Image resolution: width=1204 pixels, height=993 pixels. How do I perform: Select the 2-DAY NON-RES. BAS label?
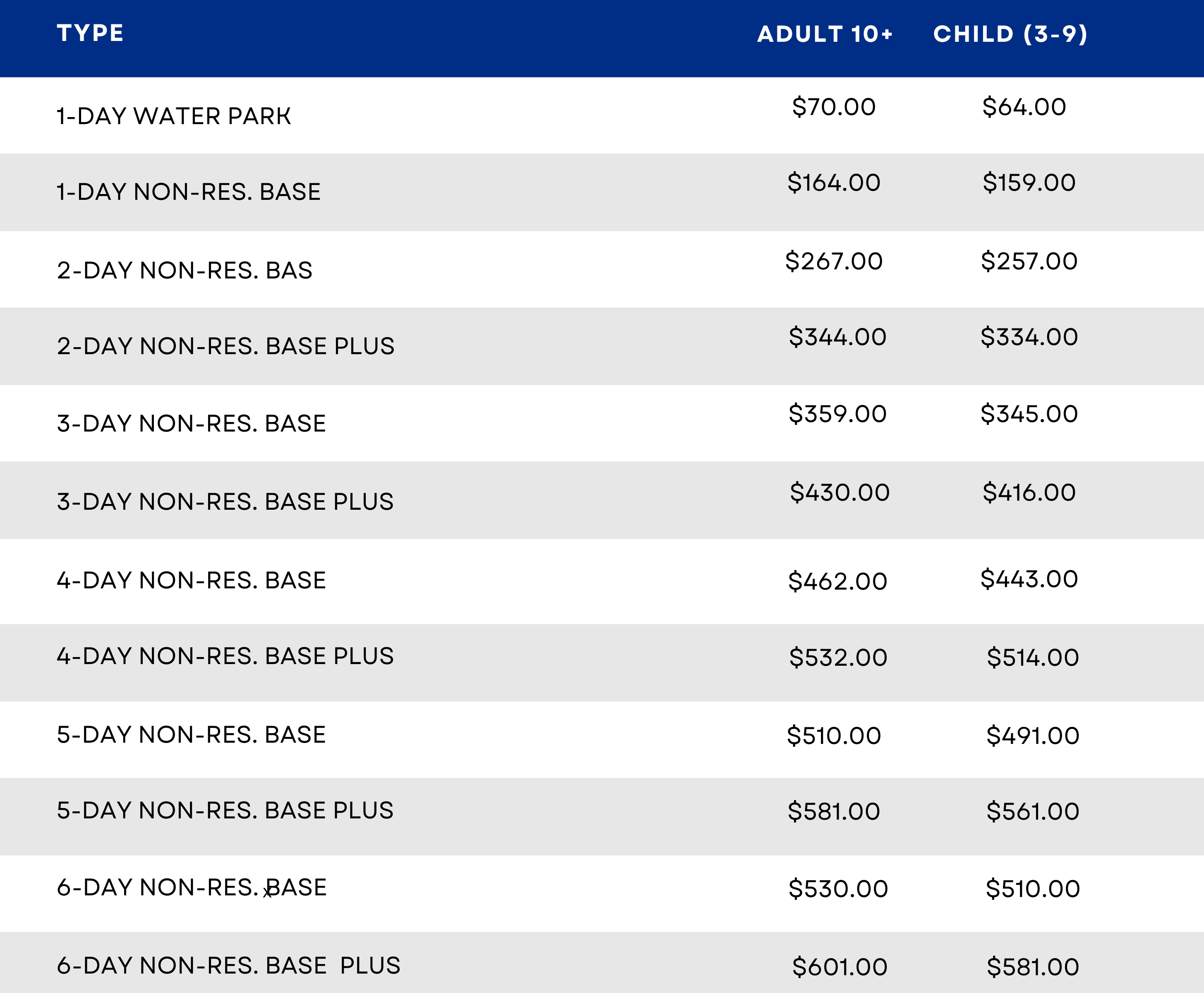coord(185,270)
